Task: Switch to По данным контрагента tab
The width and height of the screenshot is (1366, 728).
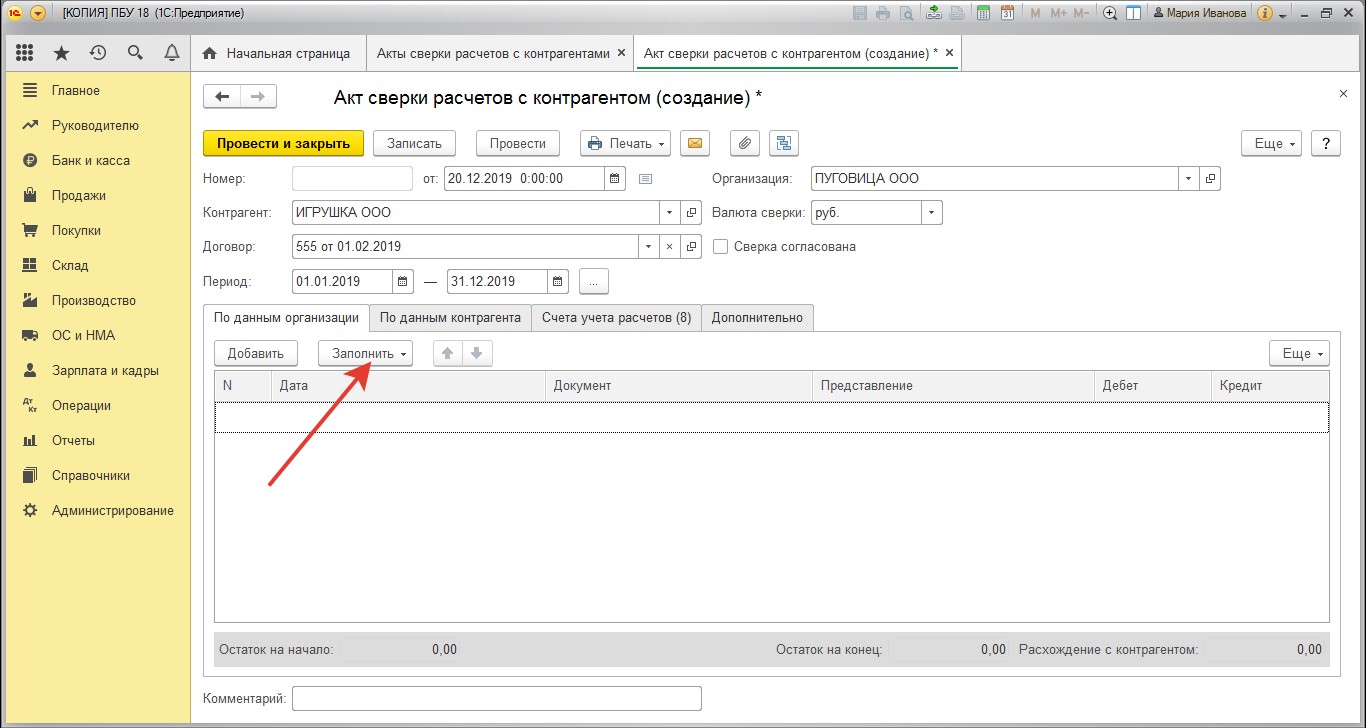Action: point(450,318)
